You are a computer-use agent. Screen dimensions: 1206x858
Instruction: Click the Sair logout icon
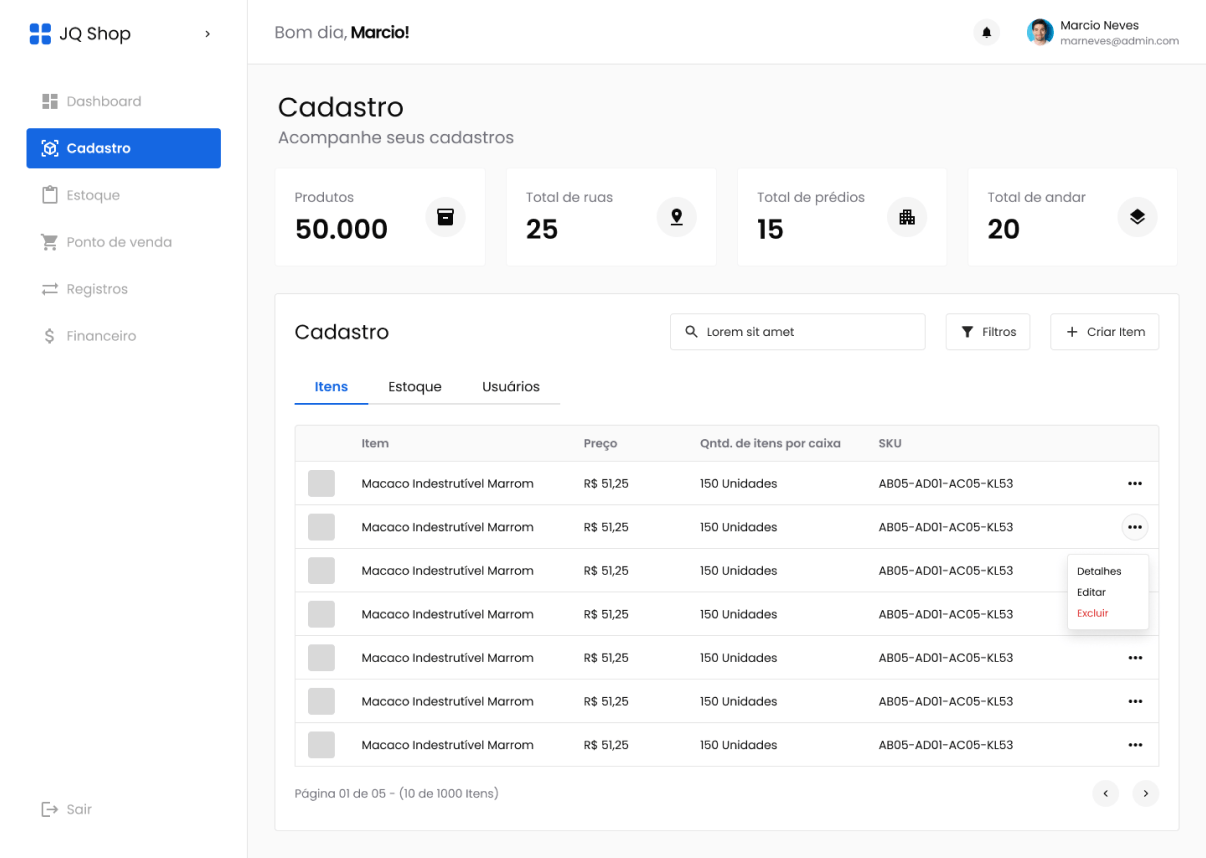[x=49, y=809]
